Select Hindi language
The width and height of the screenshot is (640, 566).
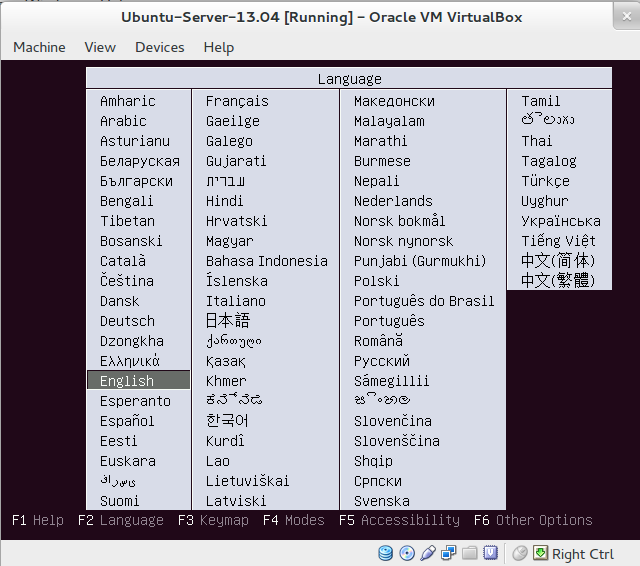224,201
